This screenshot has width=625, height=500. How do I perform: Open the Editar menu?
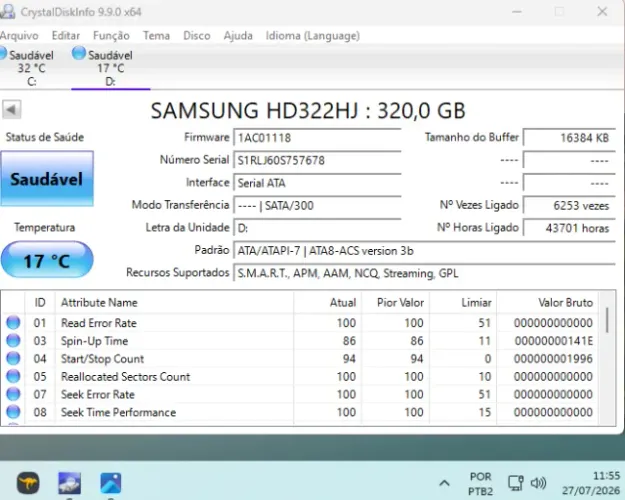(x=66, y=36)
